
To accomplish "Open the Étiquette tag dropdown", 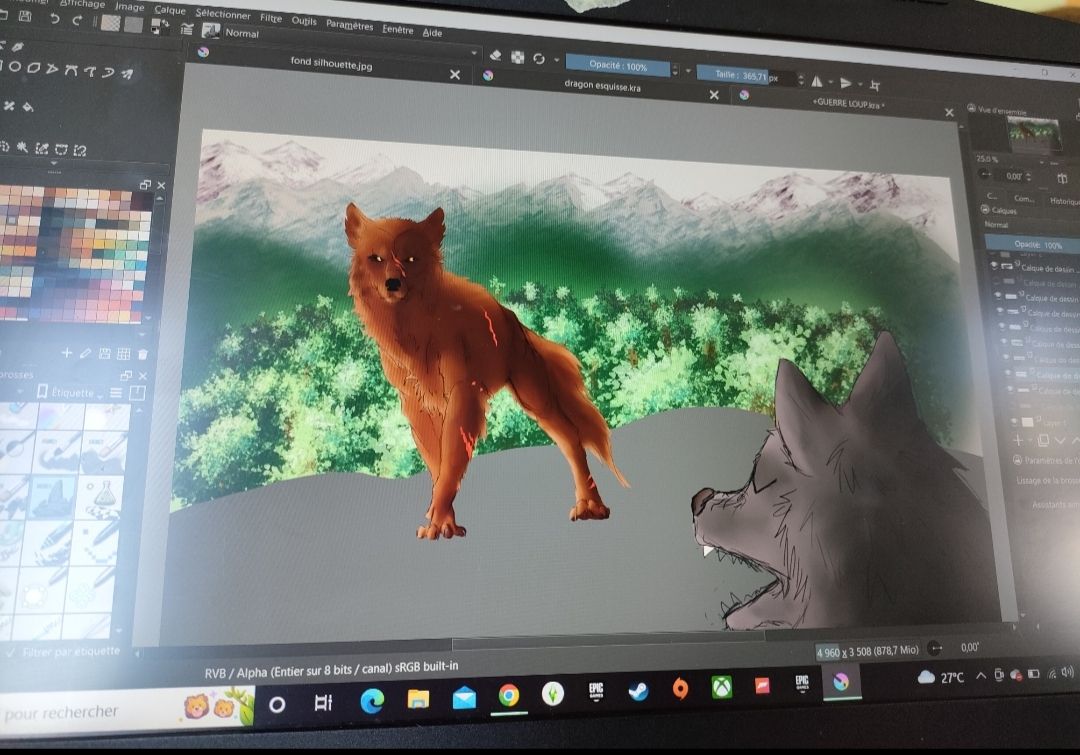I will [x=71, y=392].
